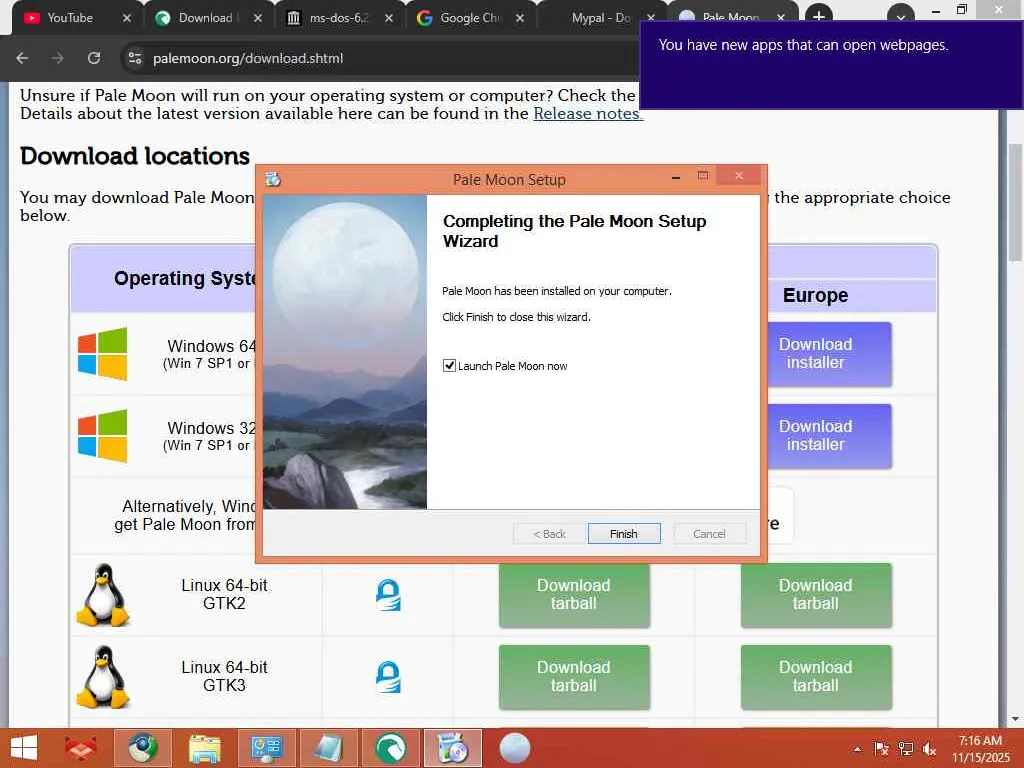1024x768 pixels.
Task: View site information icon in address bar
Action: (135, 58)
